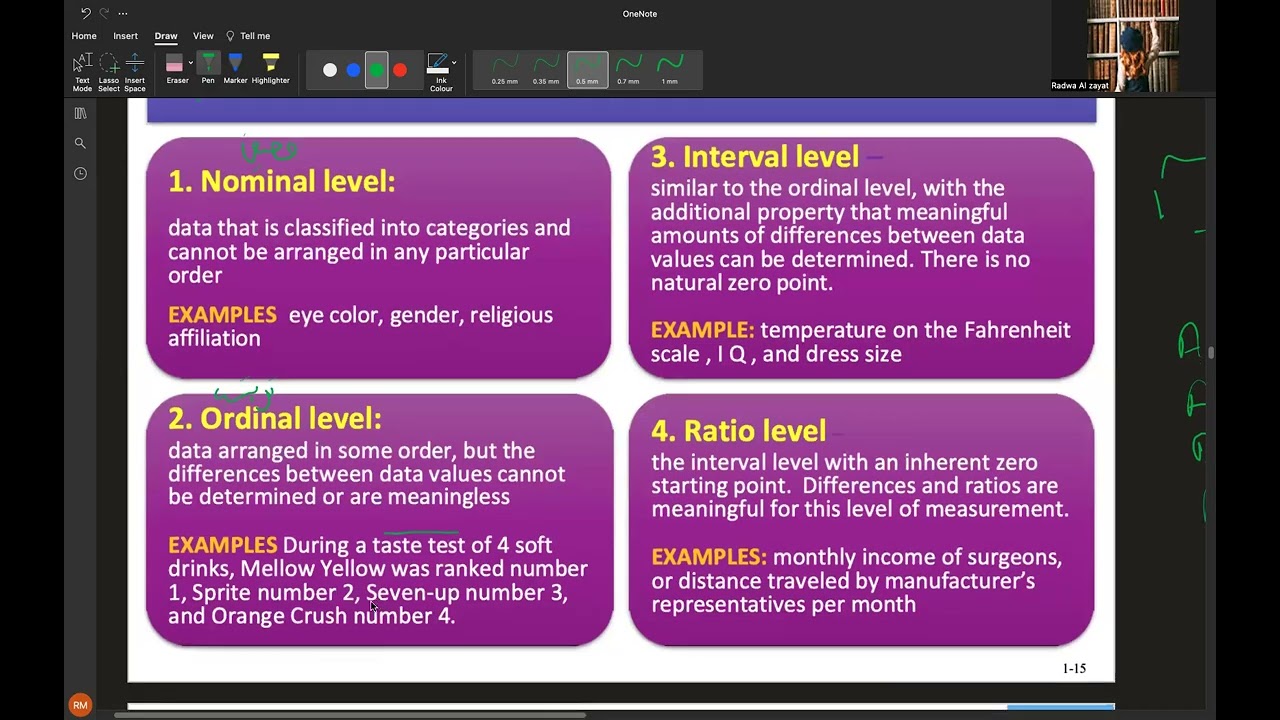The height and width of the screenshot is (720, 1280).
Task: Select the Insert Space tool
Action: coord(135,72)
